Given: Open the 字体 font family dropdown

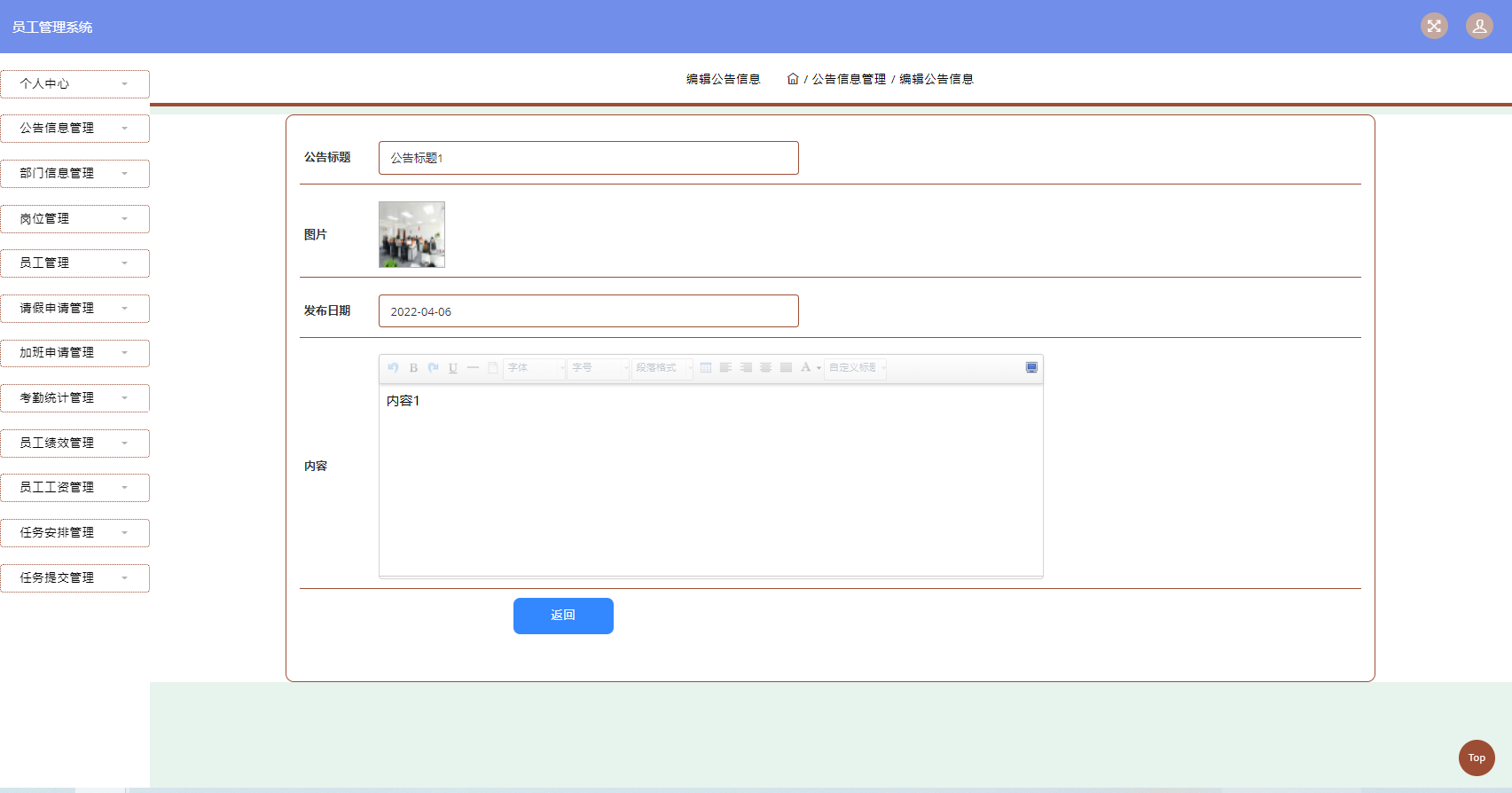Looking at the screenshot, I should tap(535, 367).
